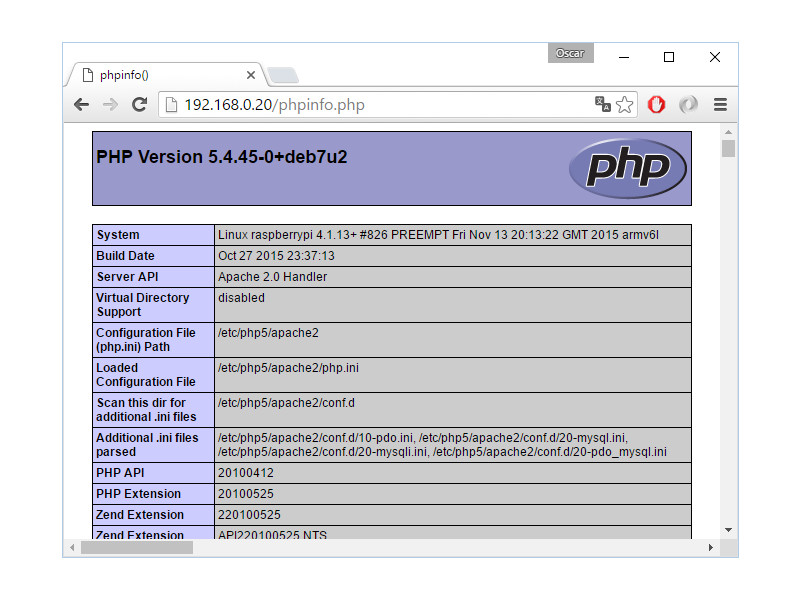Click the conf.d/10-pdo.ini parsed files value
This screenshot has width=800, height=600.
[442, 445]
